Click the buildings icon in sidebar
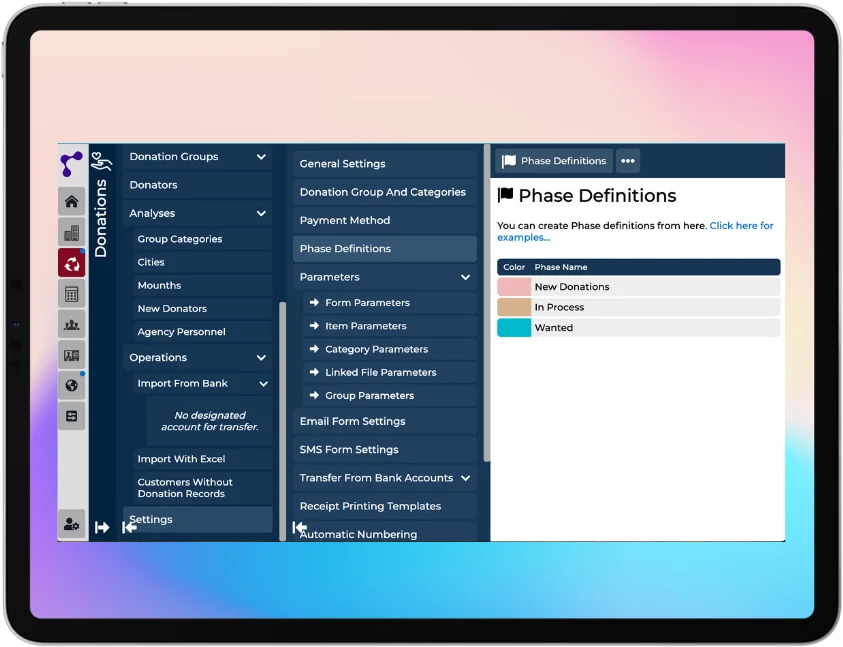This screenshot has width=843, height=647. [71, 233]
